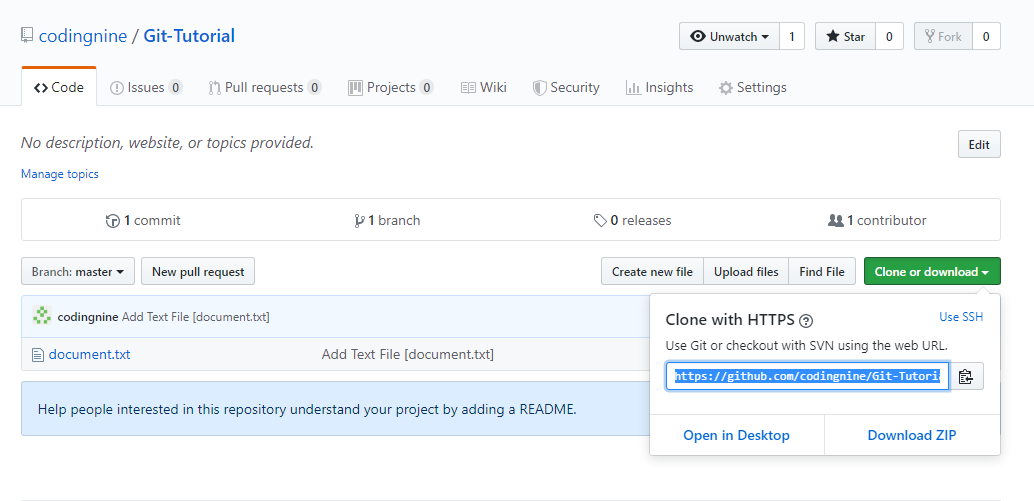Image resolution: width=1034 pixels, height=501 pixels.
Task: Open the Unwatch dropdown
Action: click(729, 36)
